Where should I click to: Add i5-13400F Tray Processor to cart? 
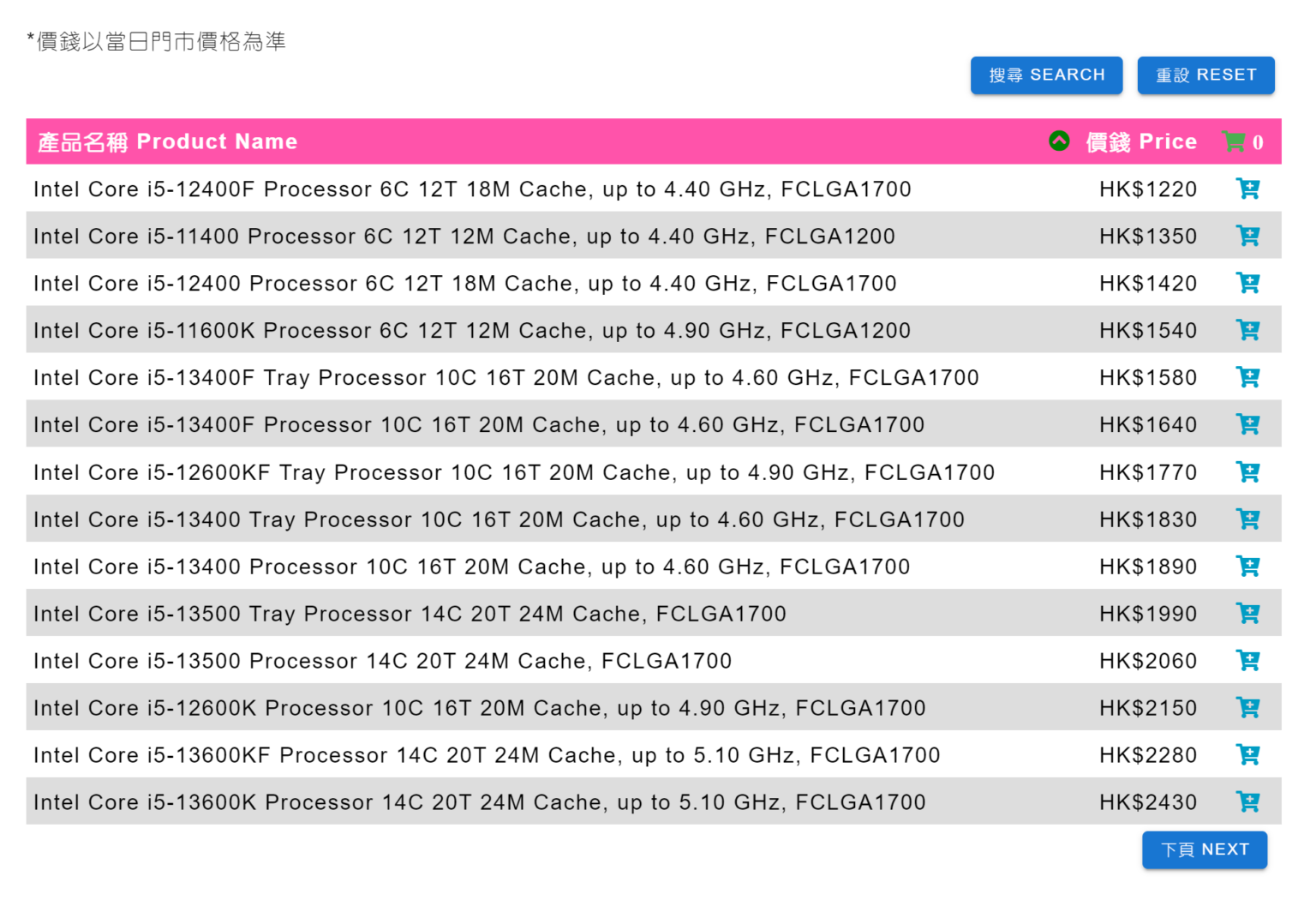1248,377
